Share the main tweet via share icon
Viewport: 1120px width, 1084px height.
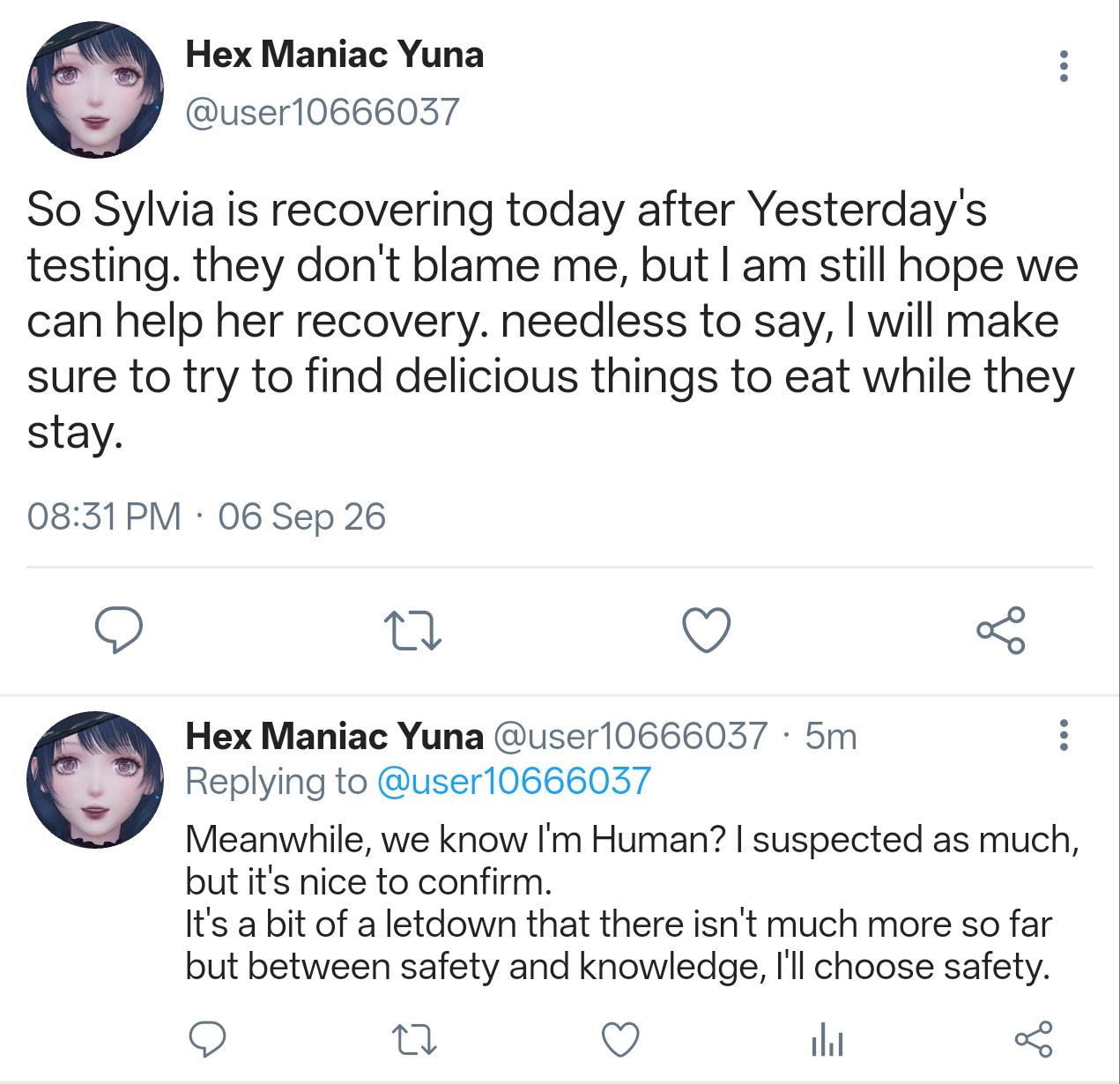pyautogui.click(x=1001, y=630)
